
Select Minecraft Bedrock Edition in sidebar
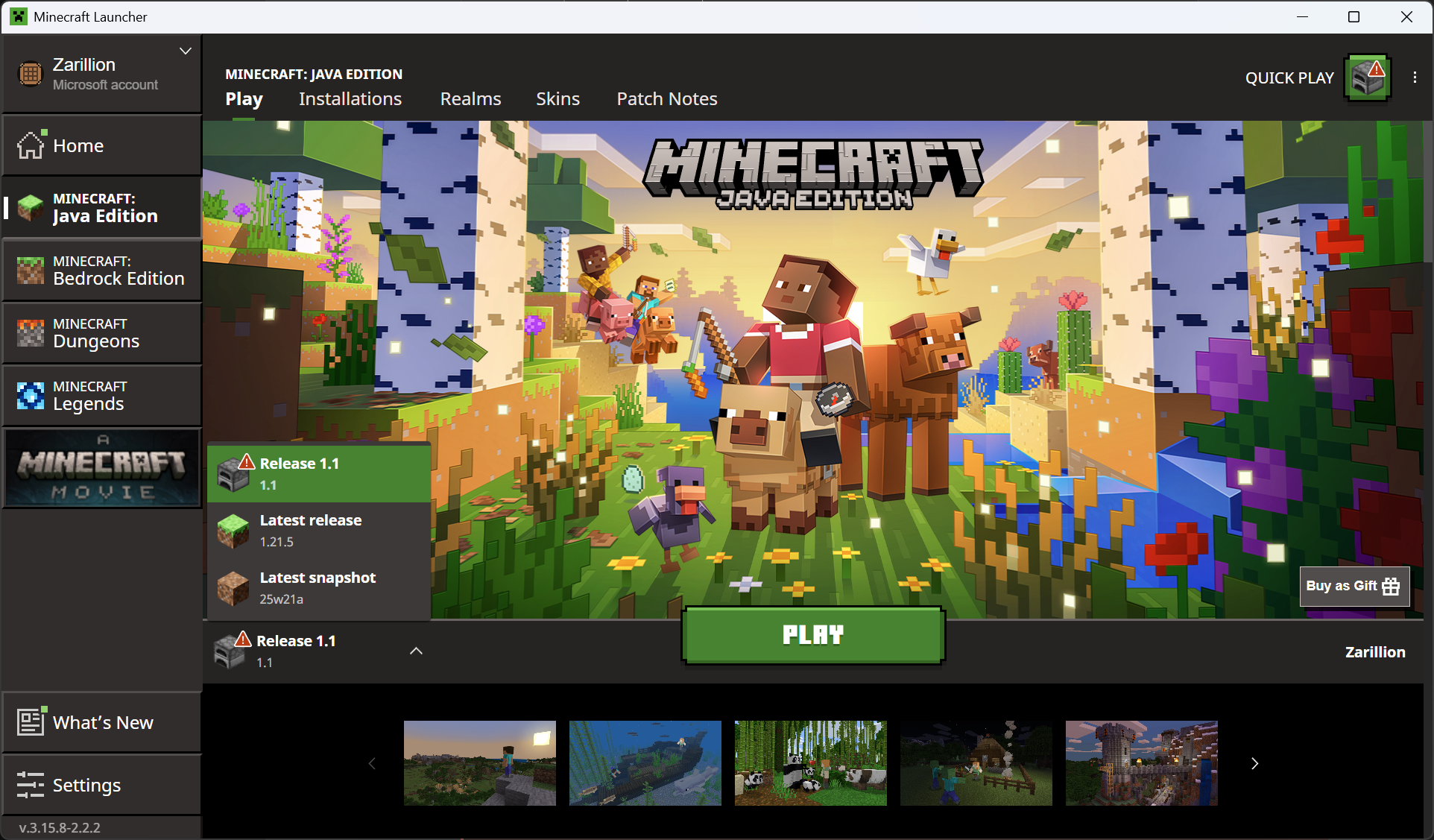102,271
